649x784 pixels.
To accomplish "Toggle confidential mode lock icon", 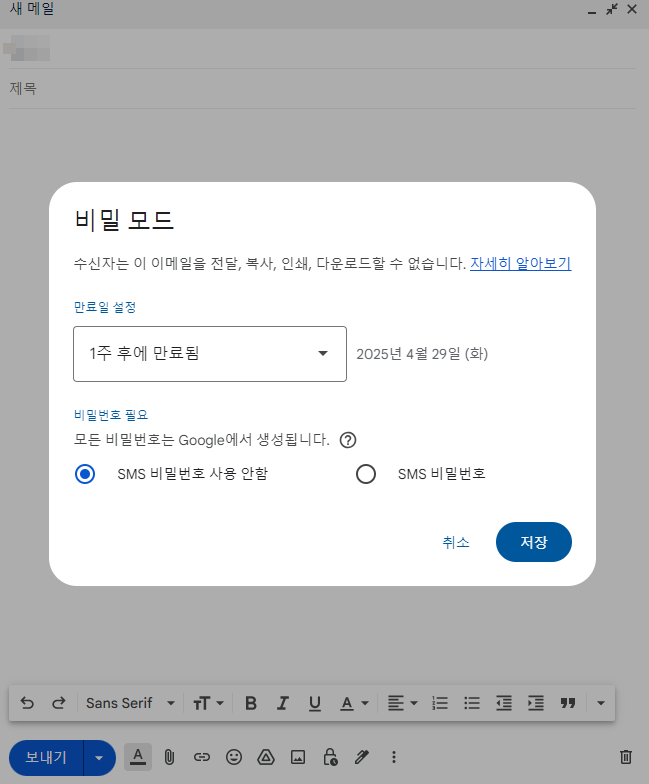I will point(330,757).
